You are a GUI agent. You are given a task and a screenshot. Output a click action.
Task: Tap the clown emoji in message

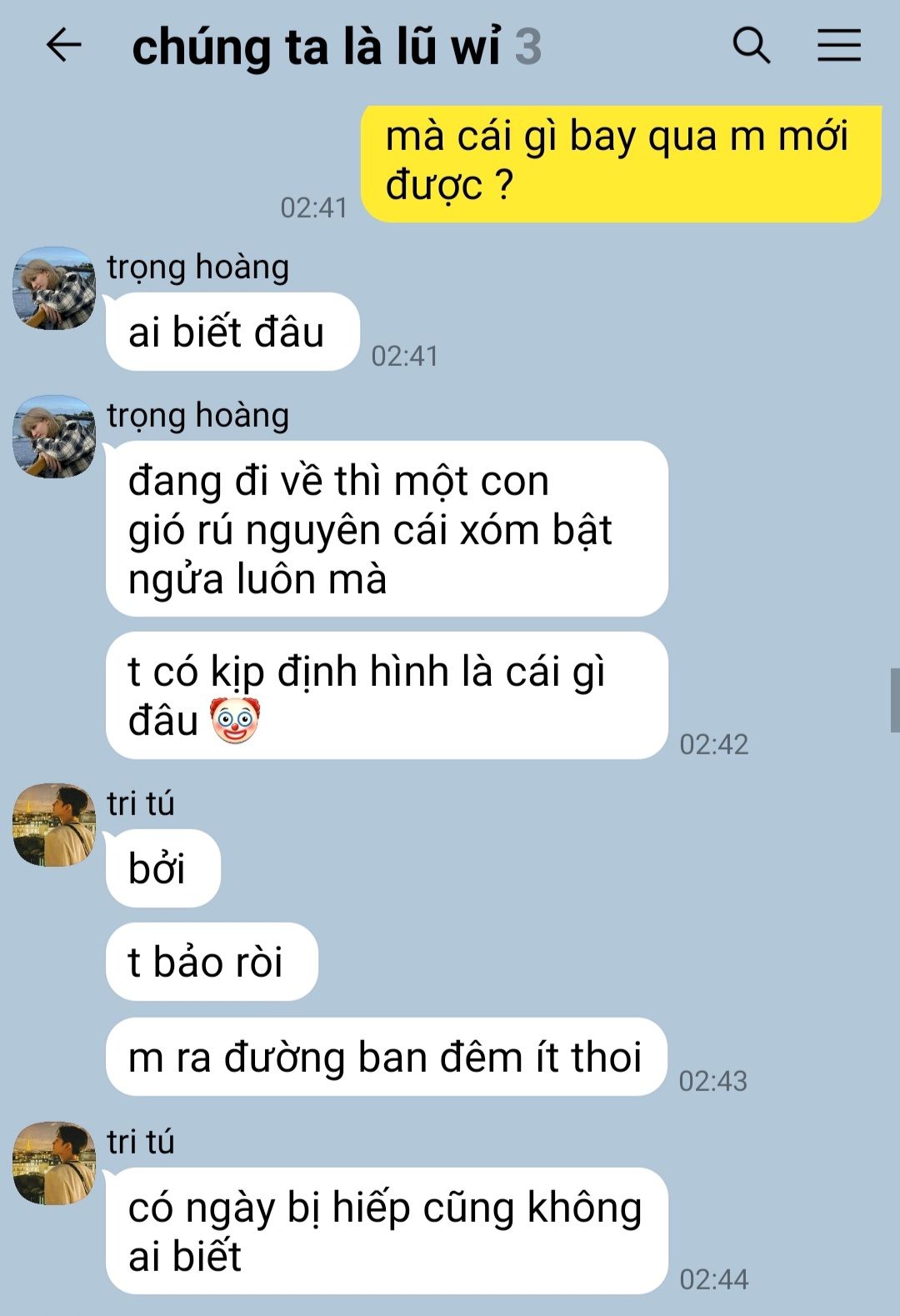point(234,720)
